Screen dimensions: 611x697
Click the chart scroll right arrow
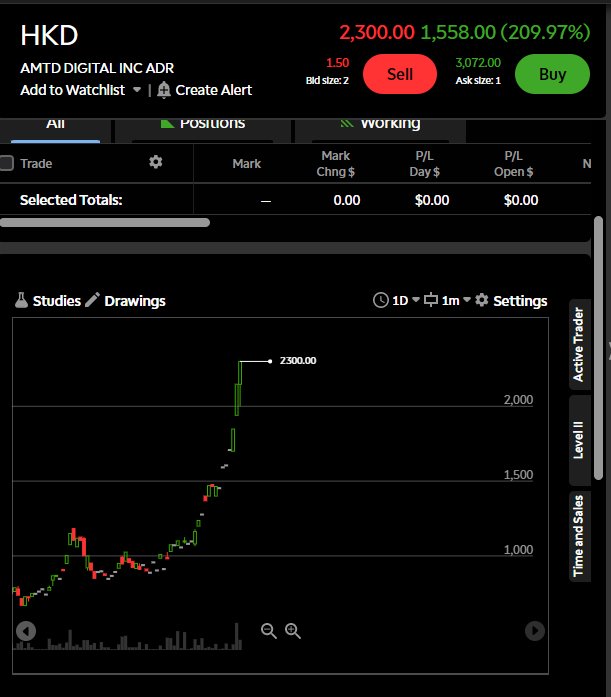click(x=535, y=631)
